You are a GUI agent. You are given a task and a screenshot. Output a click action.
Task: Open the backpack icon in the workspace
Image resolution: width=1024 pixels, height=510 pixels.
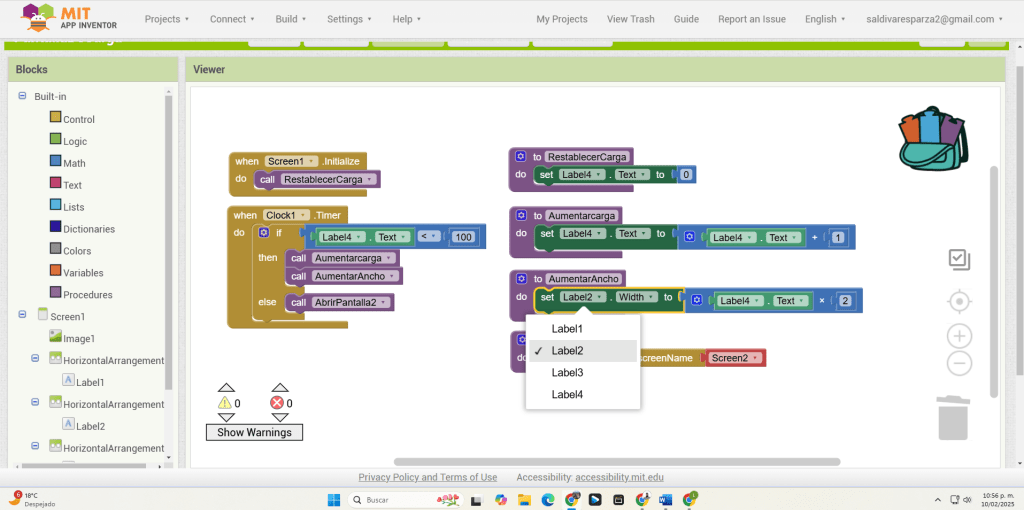pos(933,139)
